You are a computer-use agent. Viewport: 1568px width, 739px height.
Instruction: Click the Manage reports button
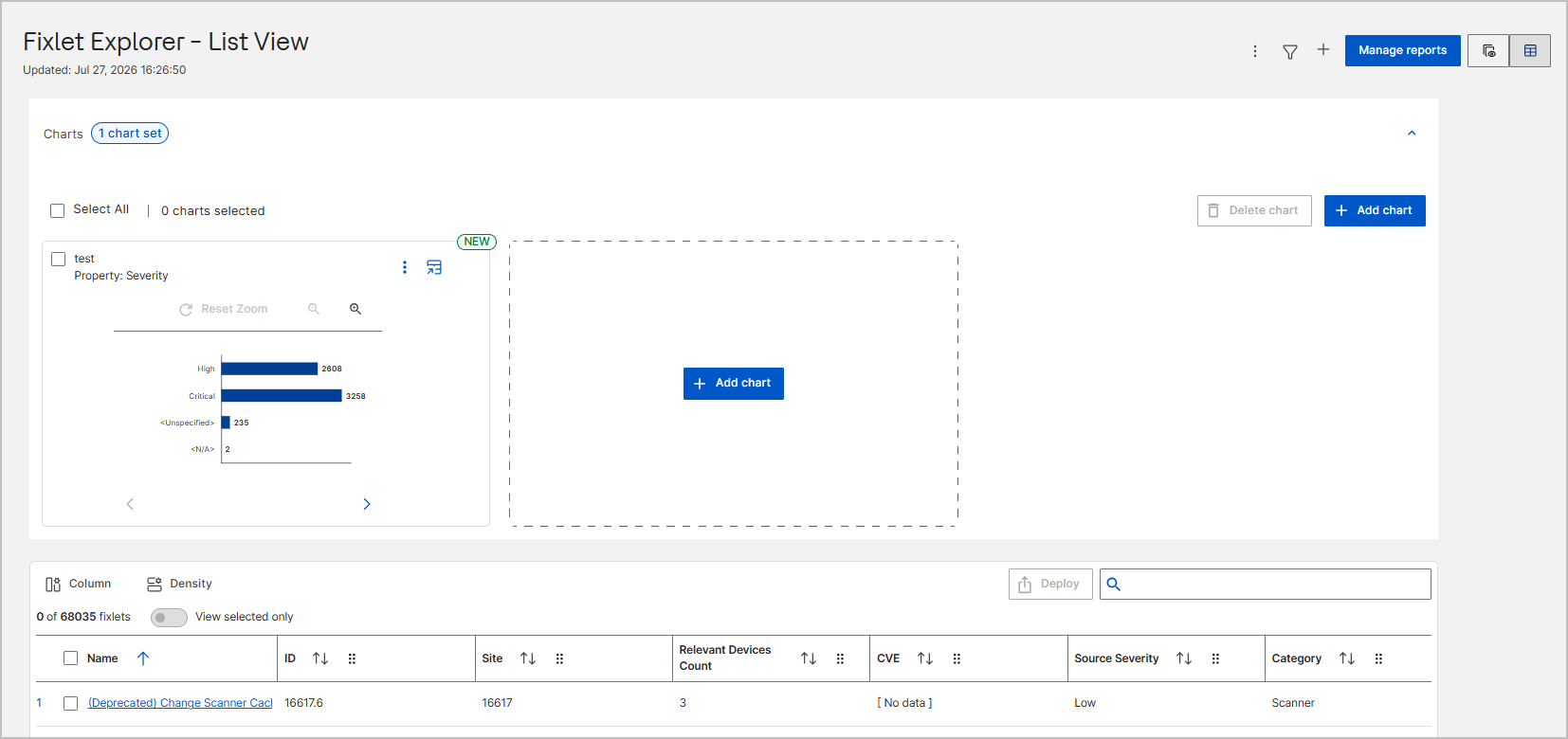coord(1403,51)
